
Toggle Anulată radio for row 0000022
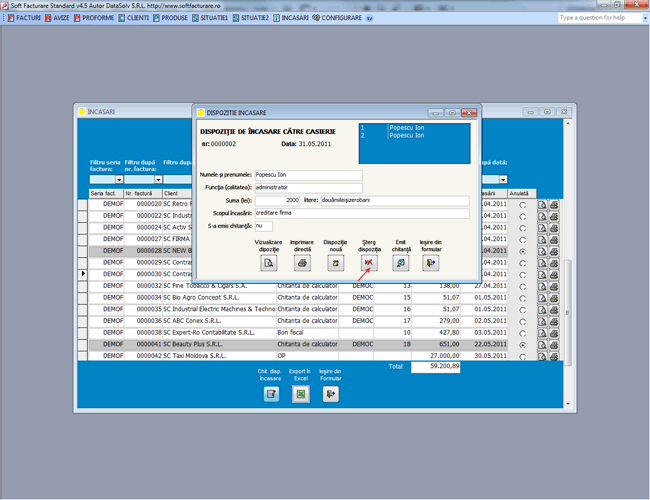coord(523,216)
